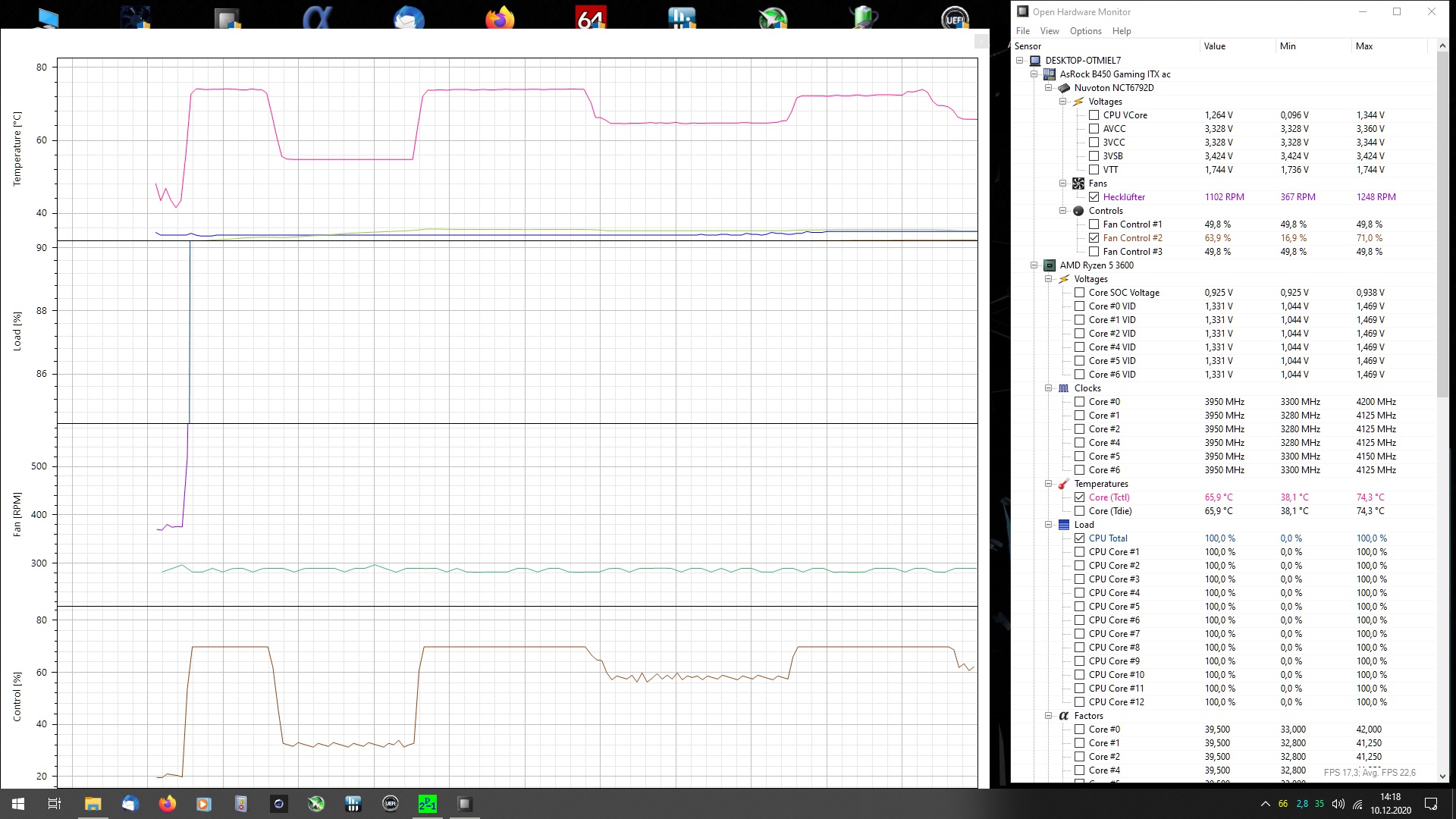Open the View menu

pyautogui.click(x=1050, y=31)
